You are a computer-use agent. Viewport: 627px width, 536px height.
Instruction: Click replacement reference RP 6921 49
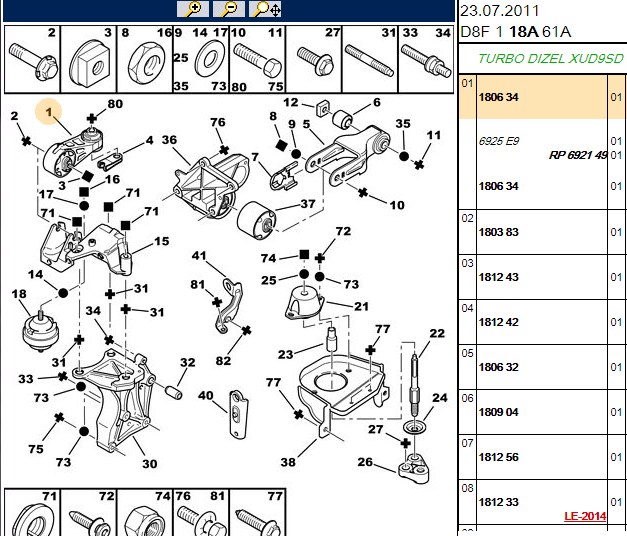[x=578, y=155]
